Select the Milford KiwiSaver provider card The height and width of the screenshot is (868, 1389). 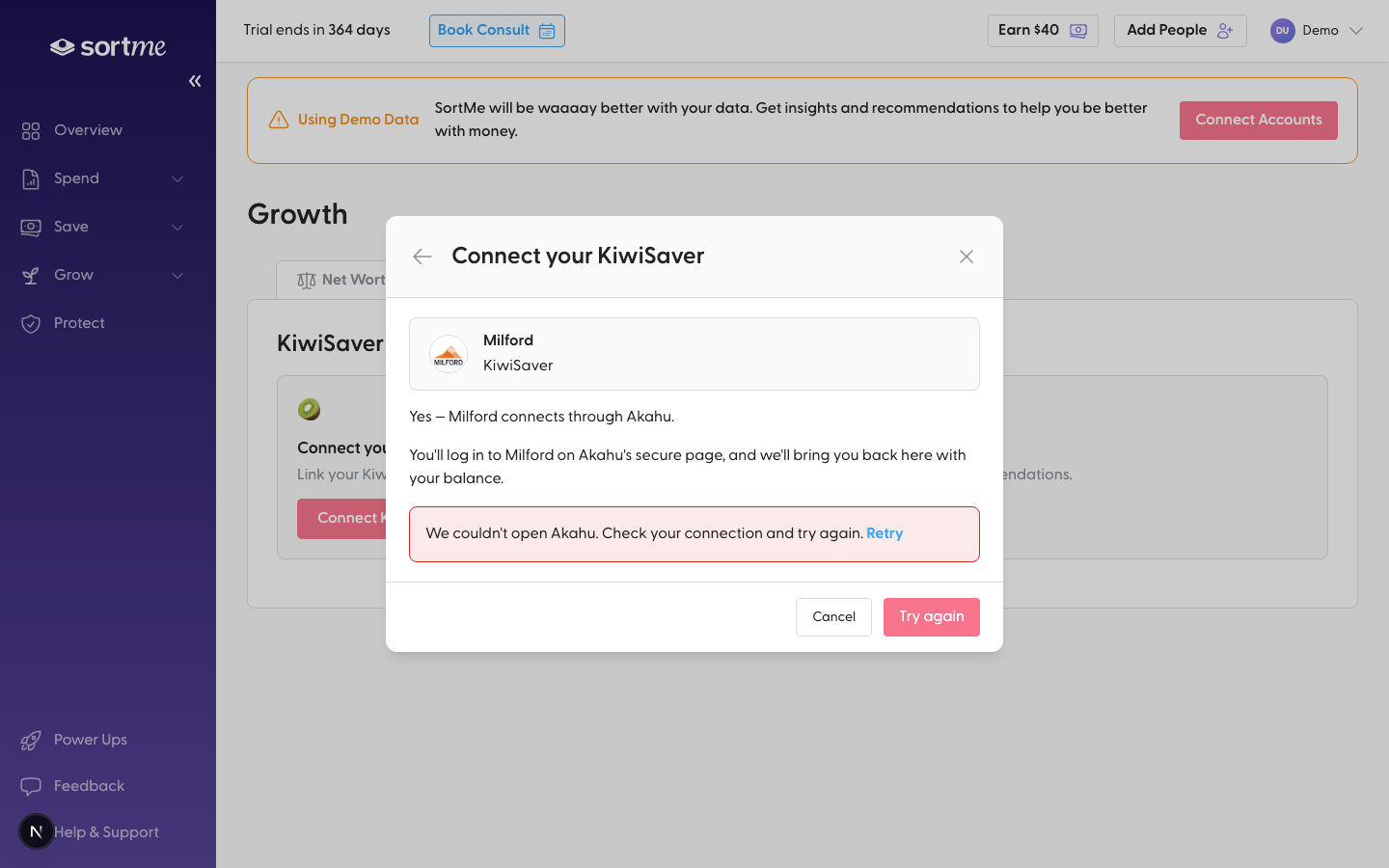[694, 354]
